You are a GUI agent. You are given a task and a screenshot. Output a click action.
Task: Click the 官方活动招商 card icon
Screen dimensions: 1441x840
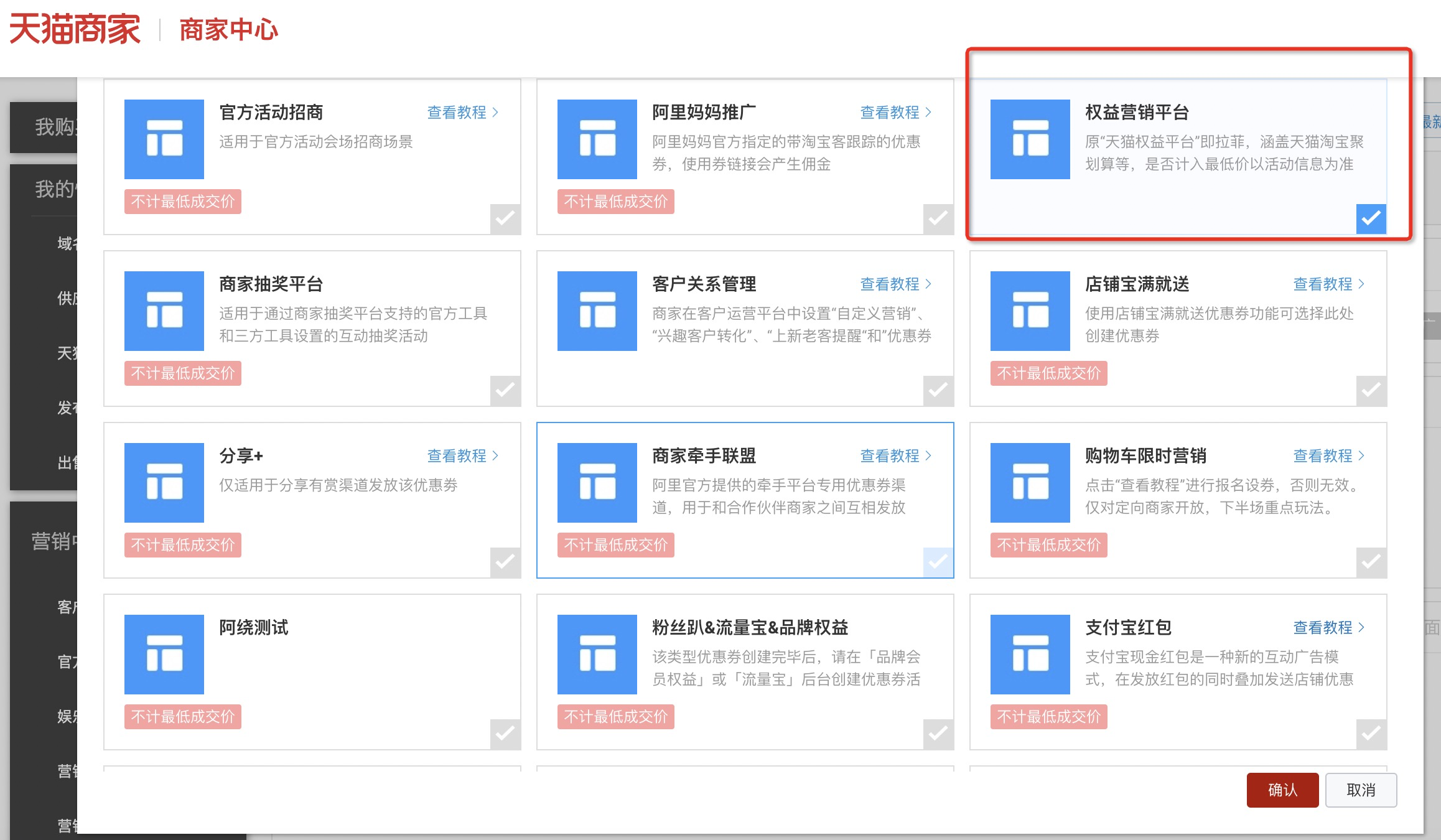click(164, 139)
